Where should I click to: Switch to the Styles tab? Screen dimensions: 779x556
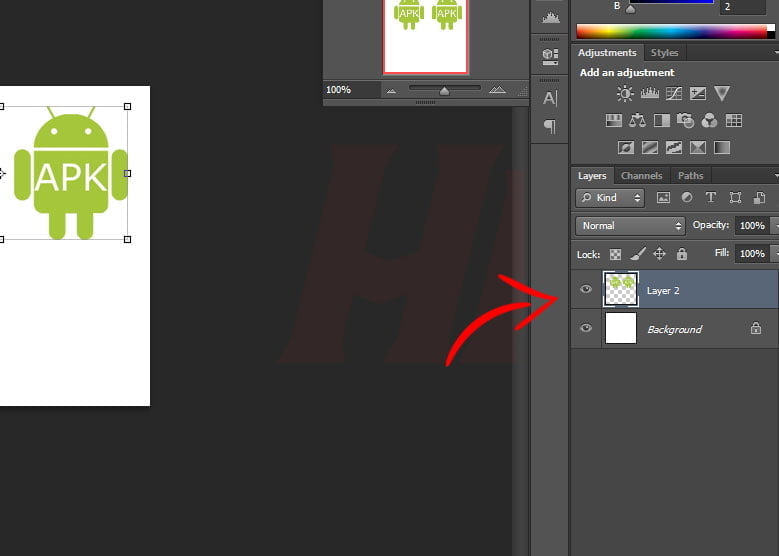pyautogui.click(x=664, y=53)
